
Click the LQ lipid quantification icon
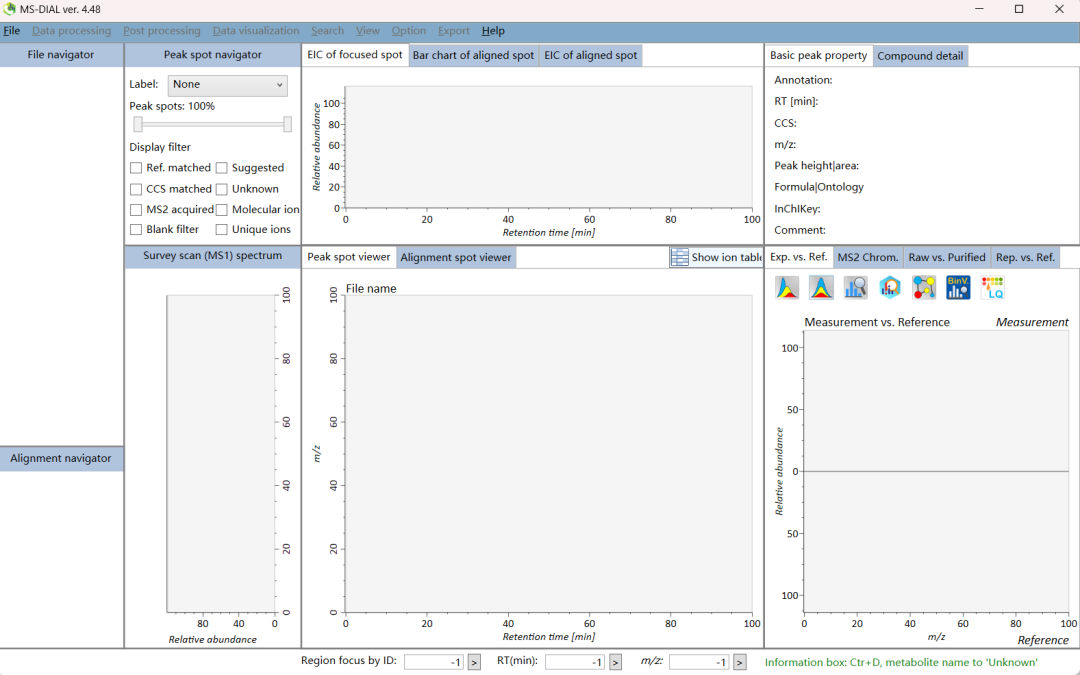993,287
